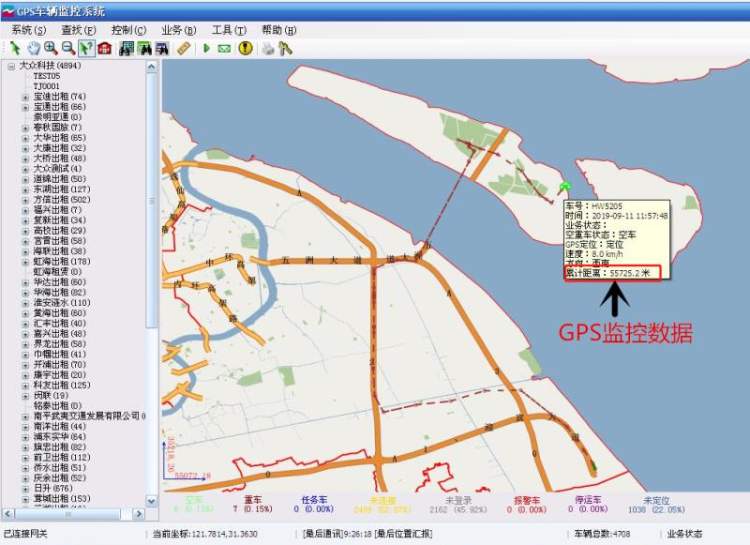Click the vehicle tree vertical scrollbar
Screen dimensions: 750x545
point(152,200)
